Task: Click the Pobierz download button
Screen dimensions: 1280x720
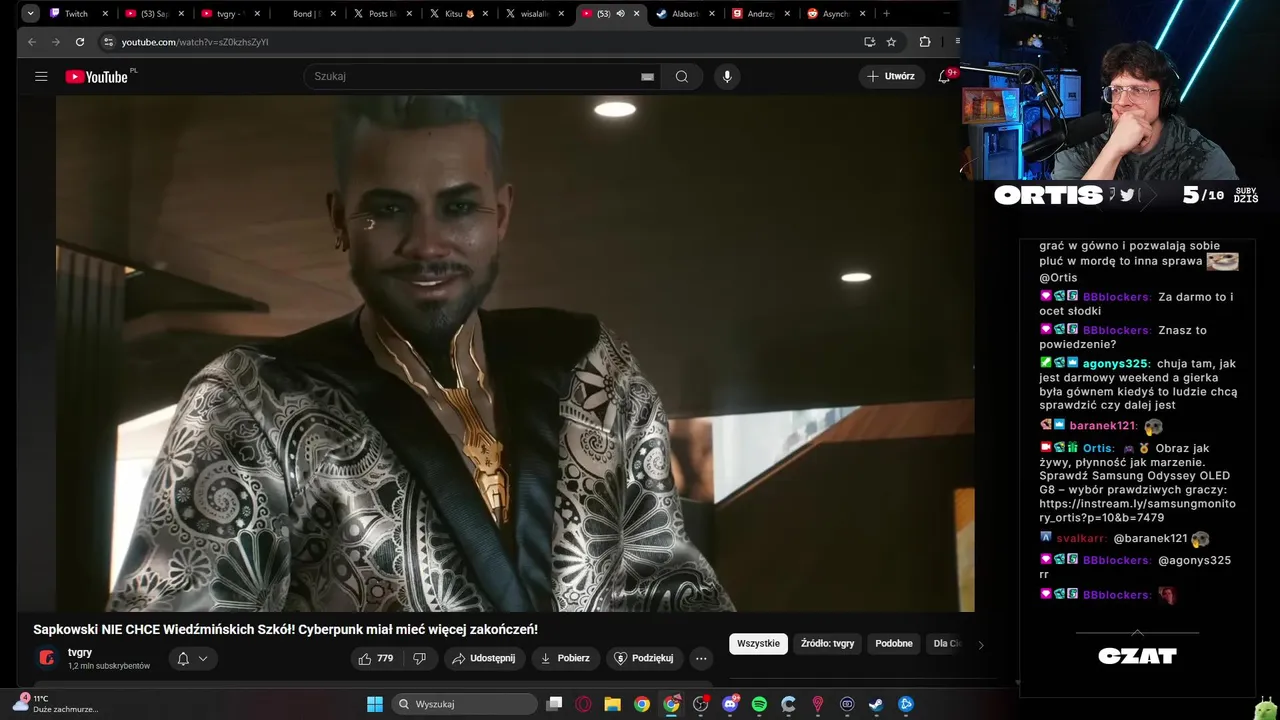Action: pyautogui.click(x=565, y=658)
